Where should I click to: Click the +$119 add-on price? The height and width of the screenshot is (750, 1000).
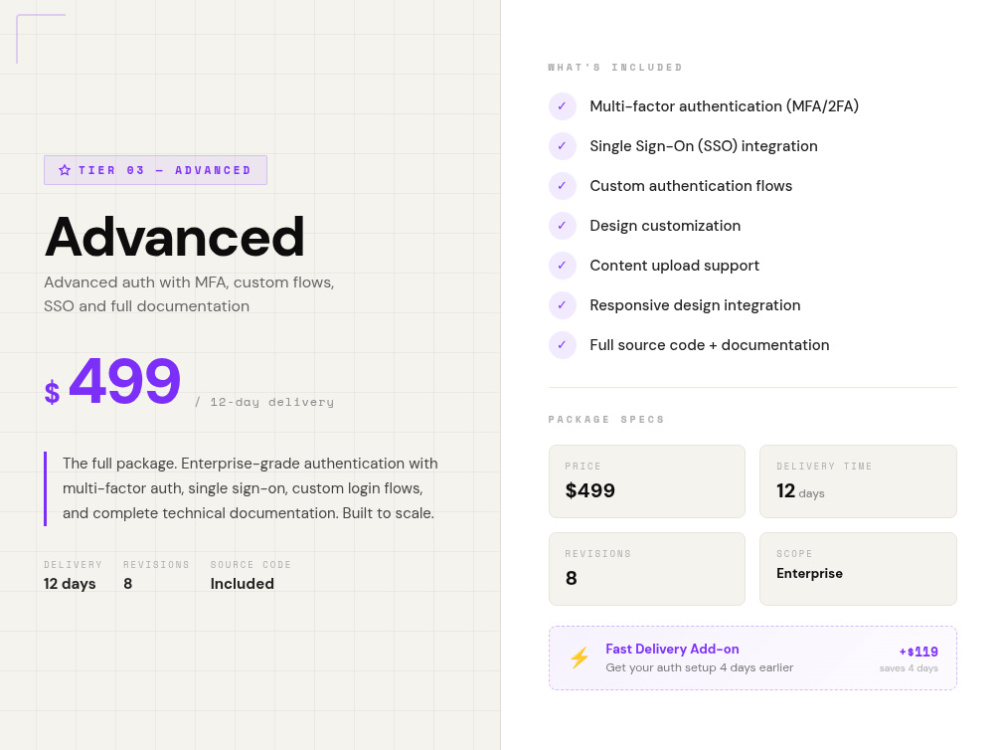tap(918, 652)
